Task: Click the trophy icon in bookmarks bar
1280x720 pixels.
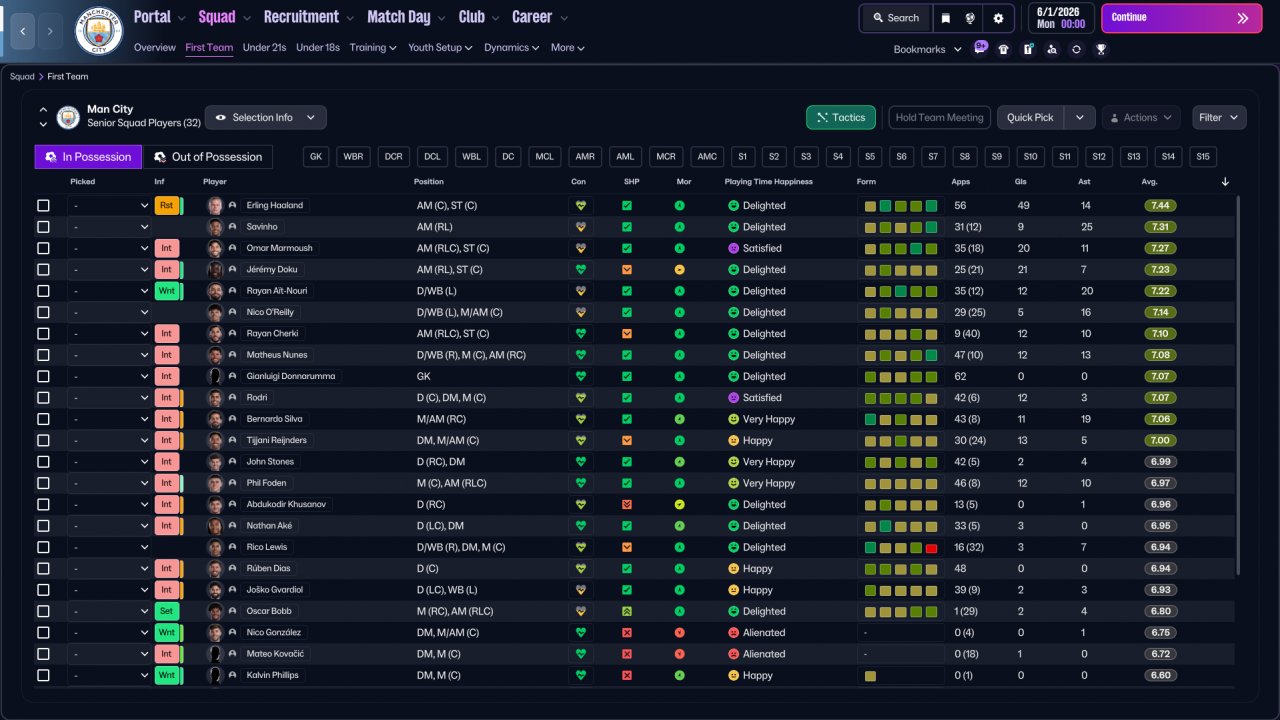Action: click(1100, 49)
